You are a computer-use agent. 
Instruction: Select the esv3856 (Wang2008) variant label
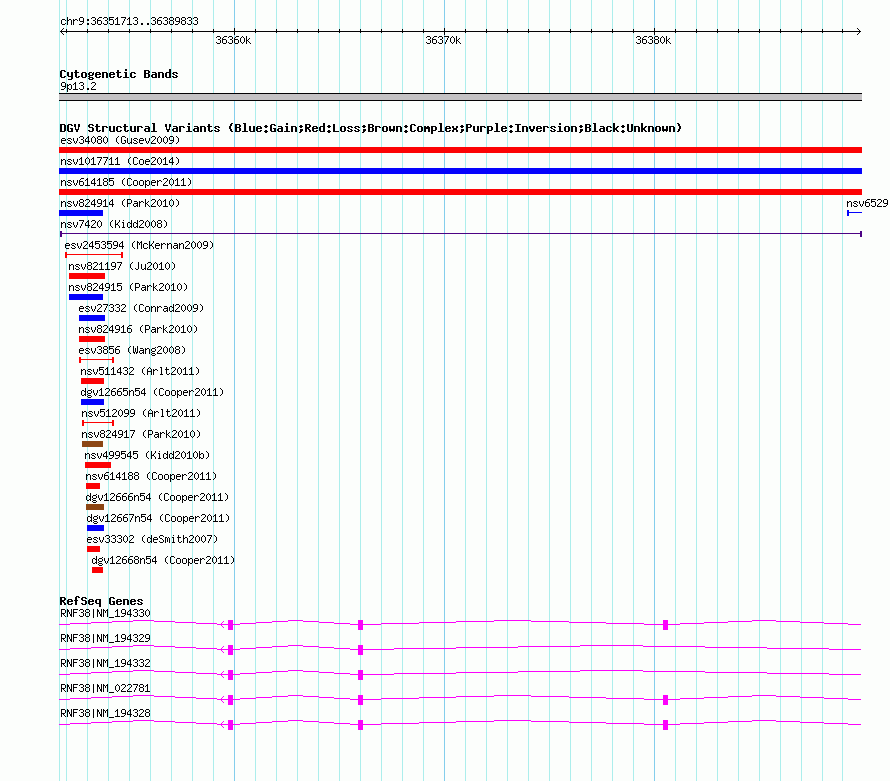pos(132,350)
